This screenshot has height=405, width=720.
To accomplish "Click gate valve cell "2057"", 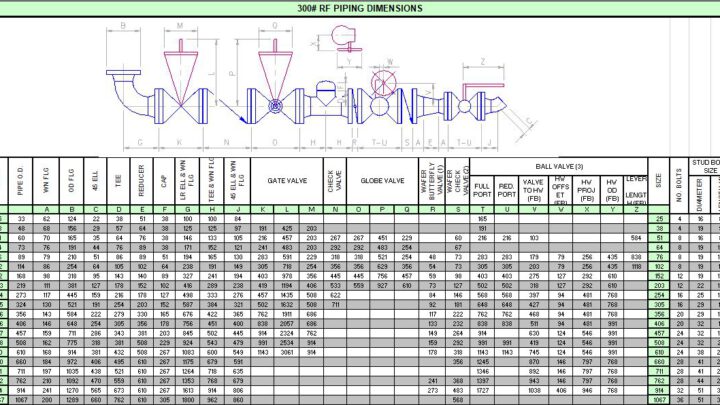I will pos(287,324).
